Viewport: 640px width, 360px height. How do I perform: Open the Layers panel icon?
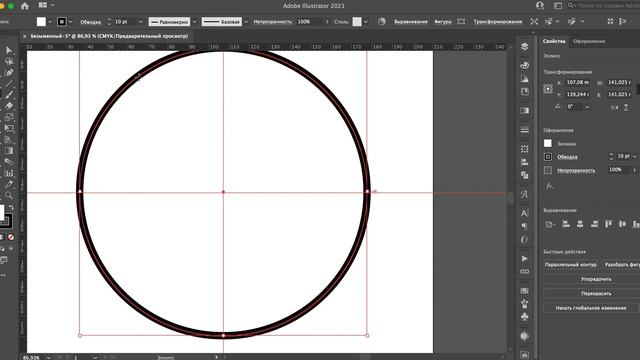pyautogui.click(x=524, y=47)
